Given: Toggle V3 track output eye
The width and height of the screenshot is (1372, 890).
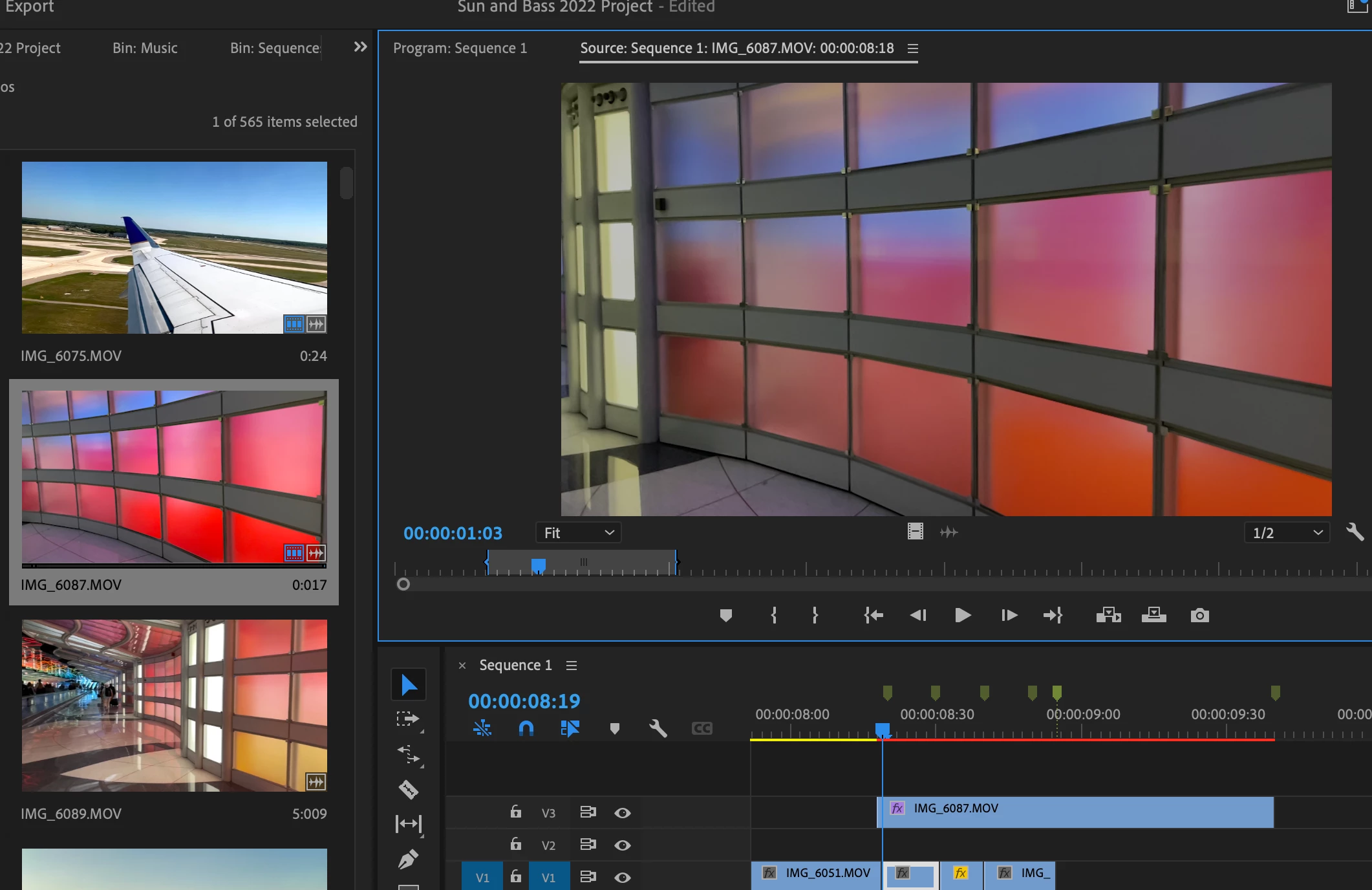Looking at the screenshot, I should point(622,813).
